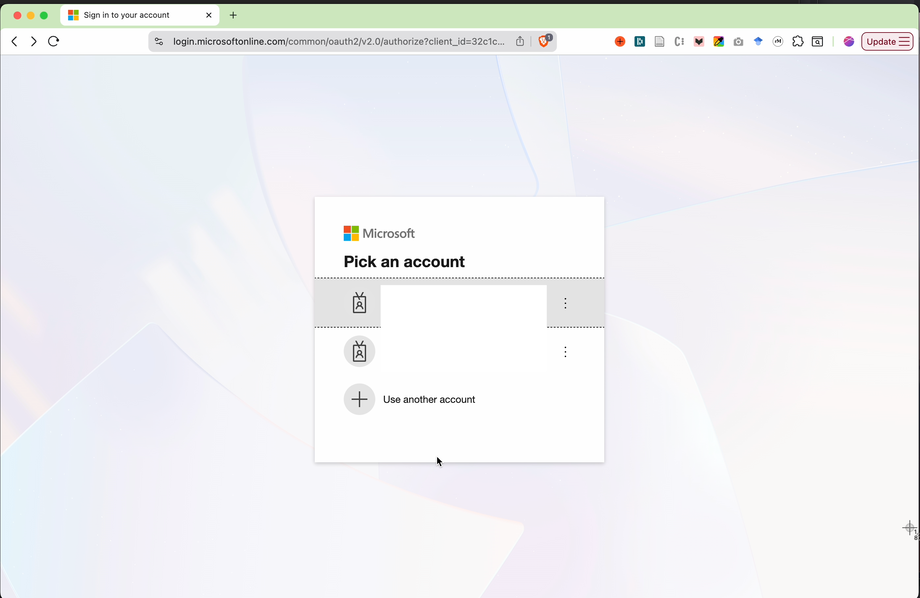Open the blue diamond extension icon
The width and height of the screenshot is (920, 598).
click(758, 41)
